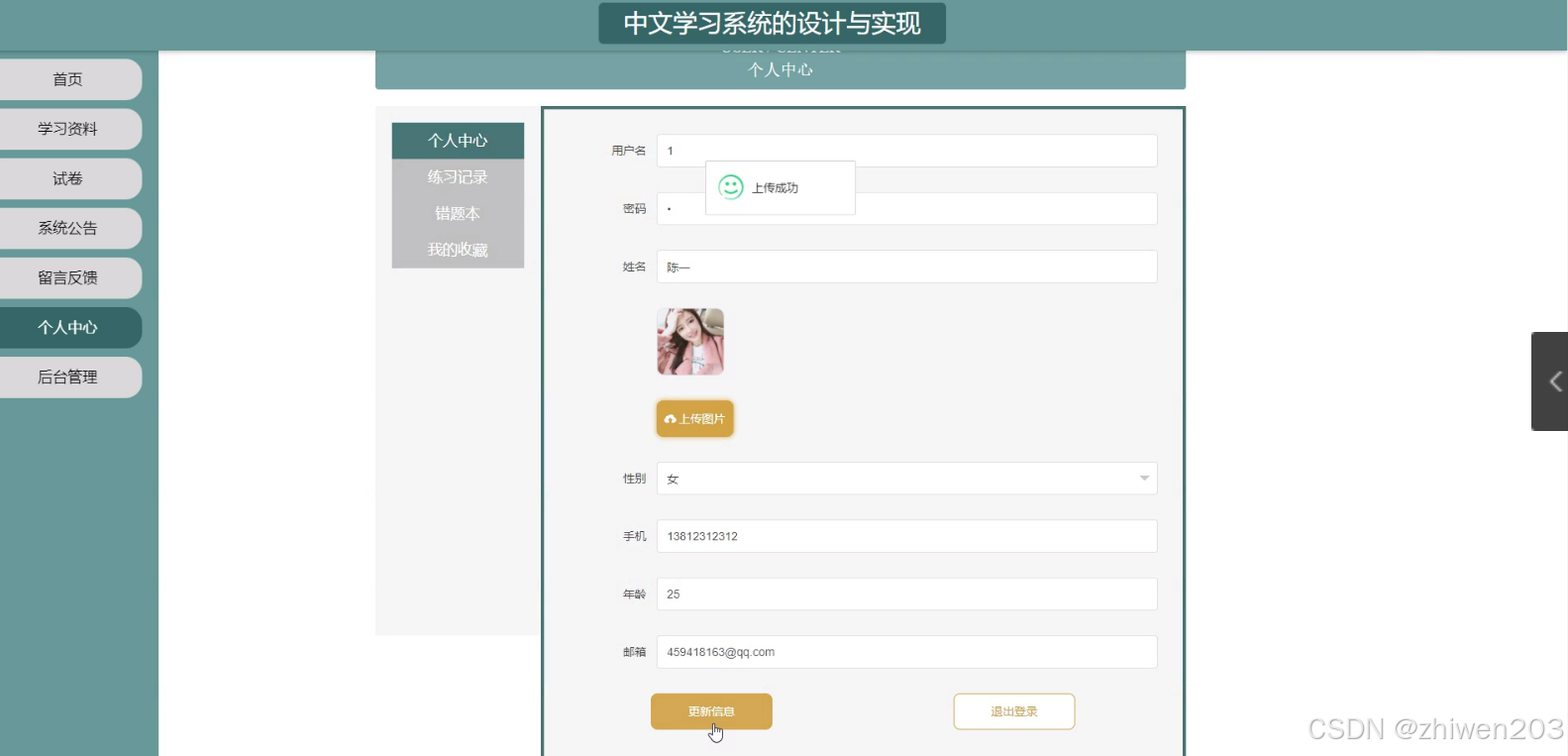The height and width of the screenshot is (756, 1568).
Task: Open 系统公告 from sidebar
Action: [x=69, y=228]
